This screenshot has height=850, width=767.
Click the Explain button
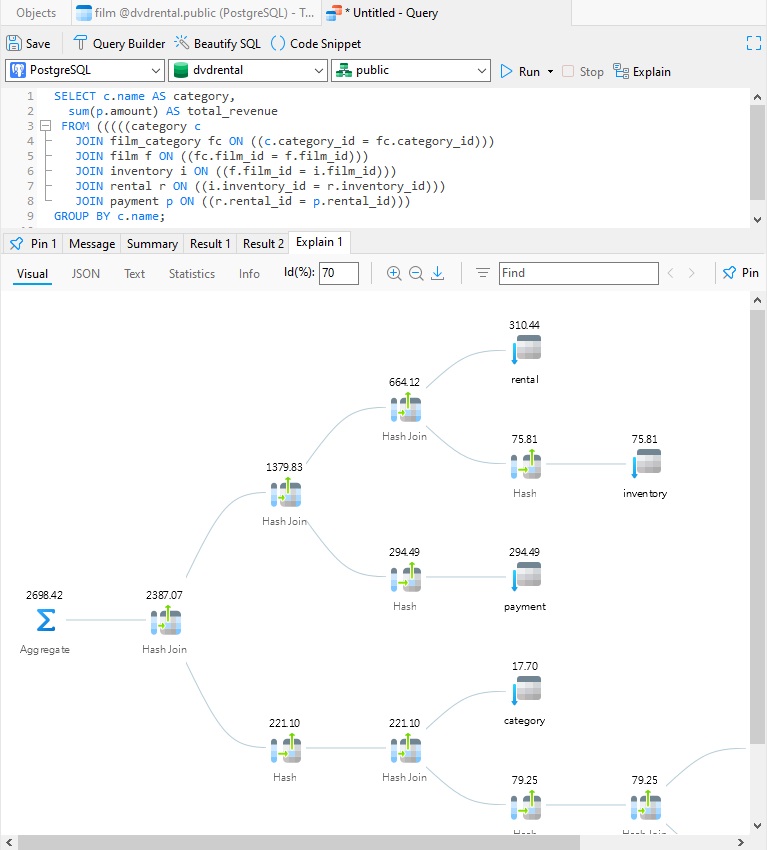[642, 72]
